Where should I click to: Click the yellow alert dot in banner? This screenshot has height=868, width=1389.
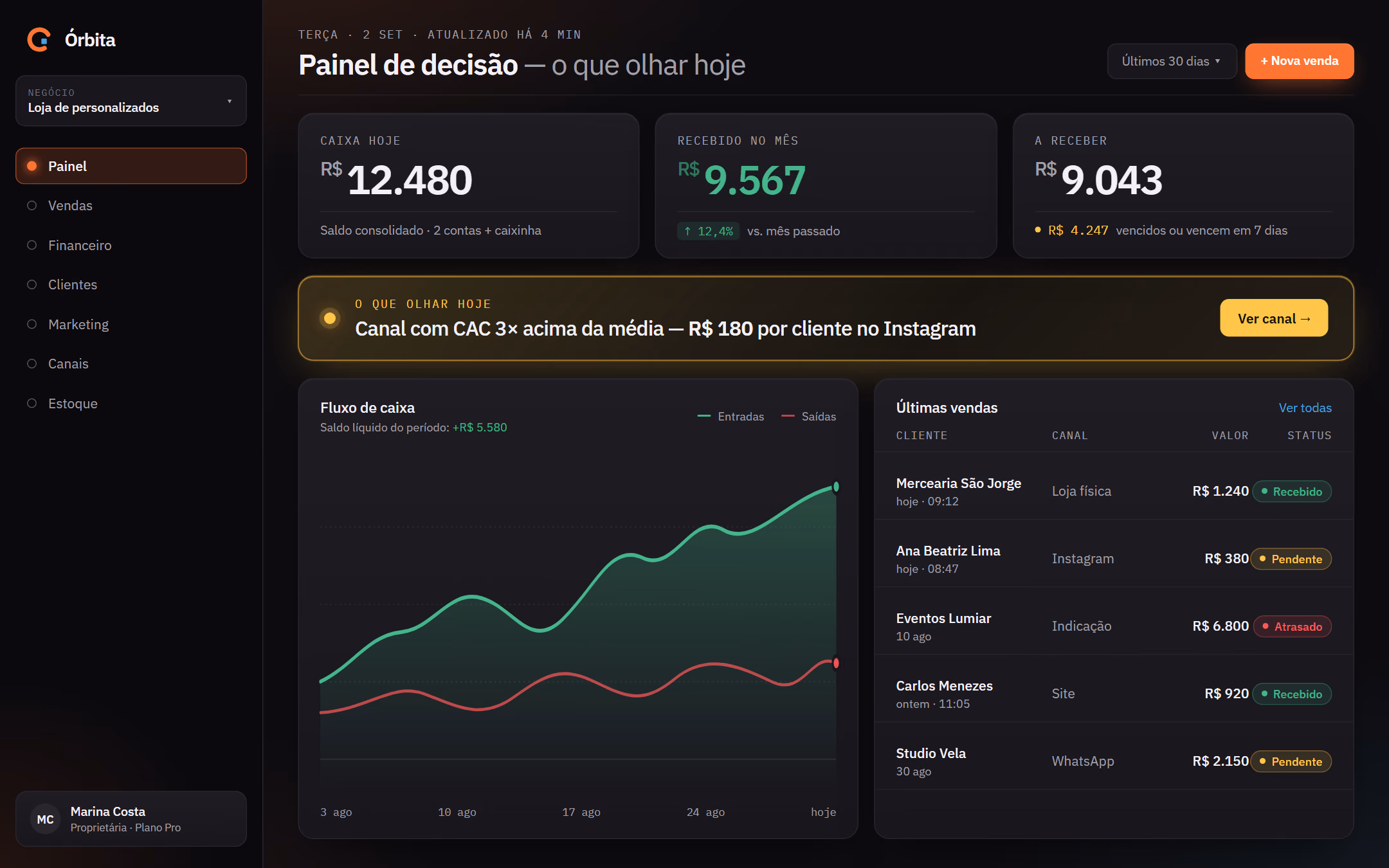point(330,318)
